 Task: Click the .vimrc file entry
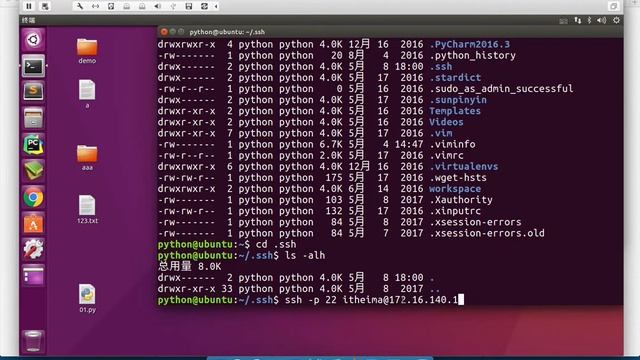(446, 155)
